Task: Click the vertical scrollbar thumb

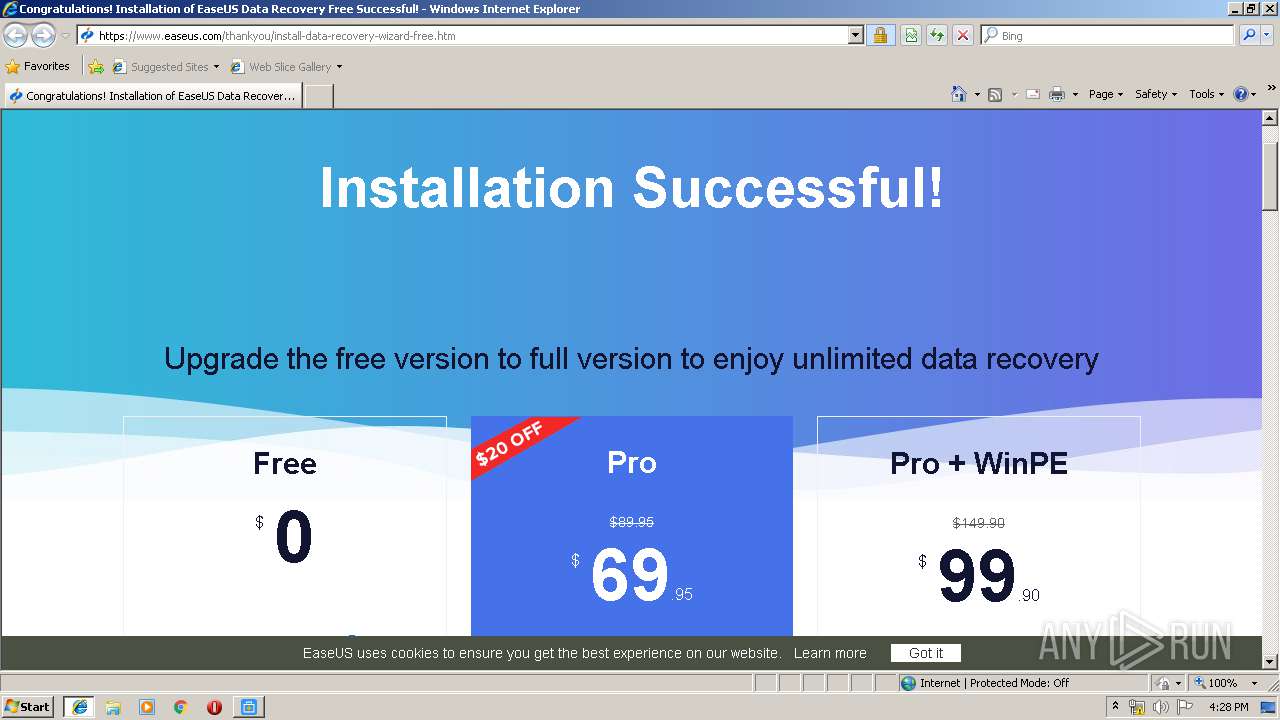Action: click(x=1270, y=176)
